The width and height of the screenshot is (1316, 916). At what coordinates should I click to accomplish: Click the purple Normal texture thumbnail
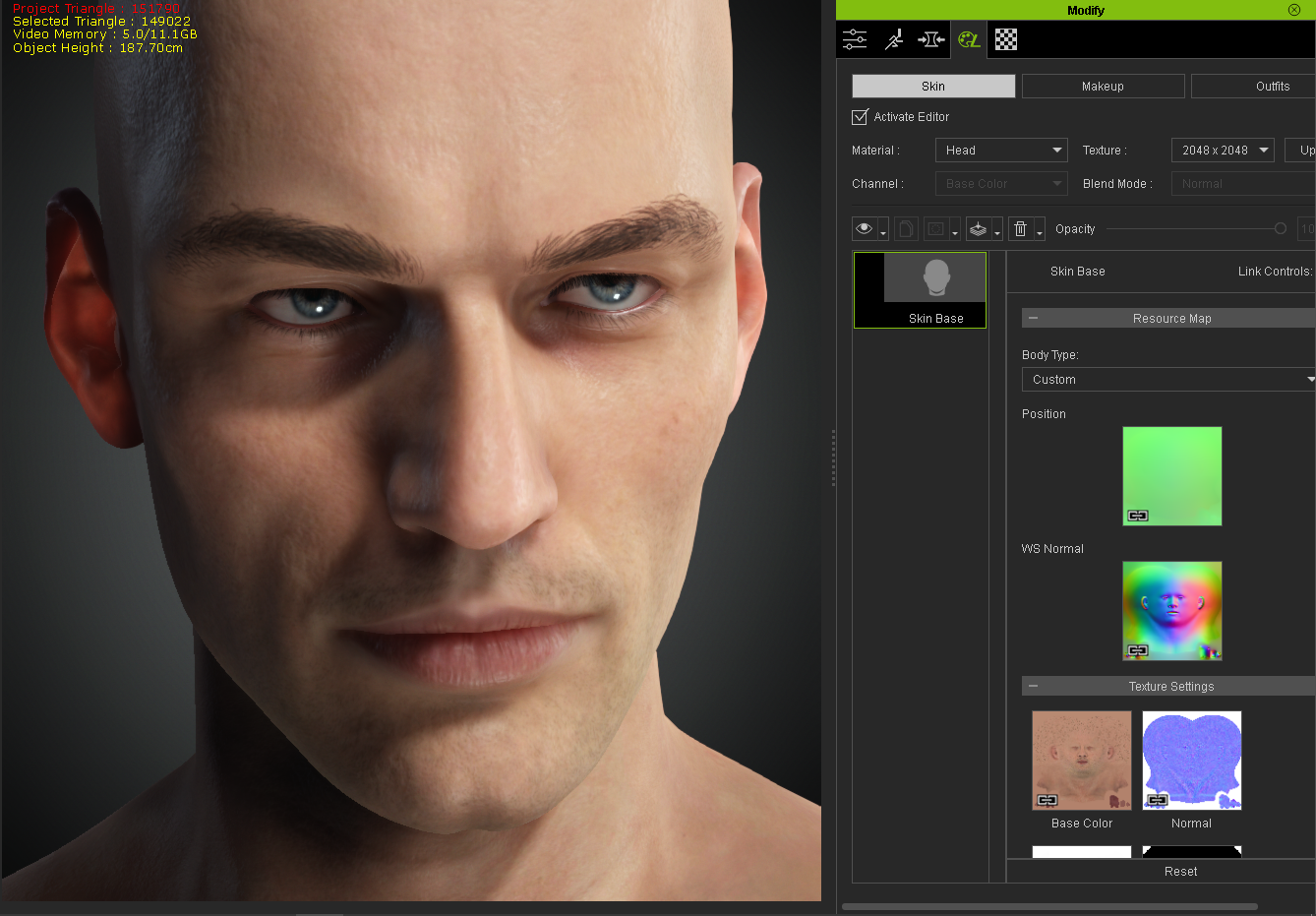[1192, 761]
